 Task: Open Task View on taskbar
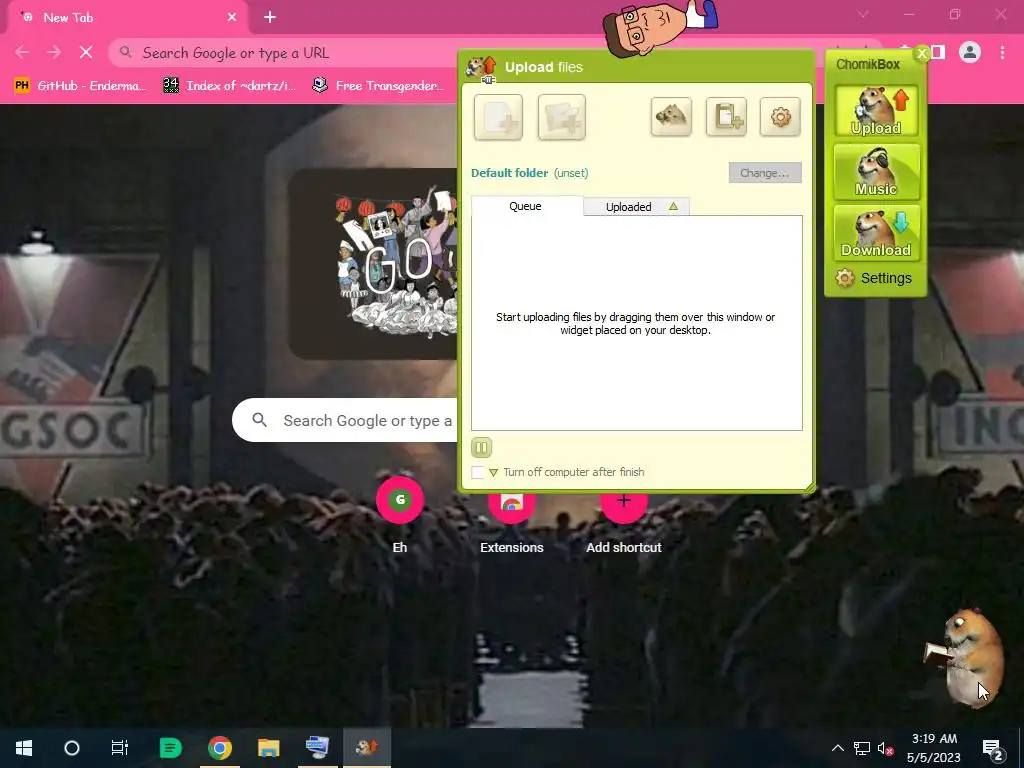(120, 748)
